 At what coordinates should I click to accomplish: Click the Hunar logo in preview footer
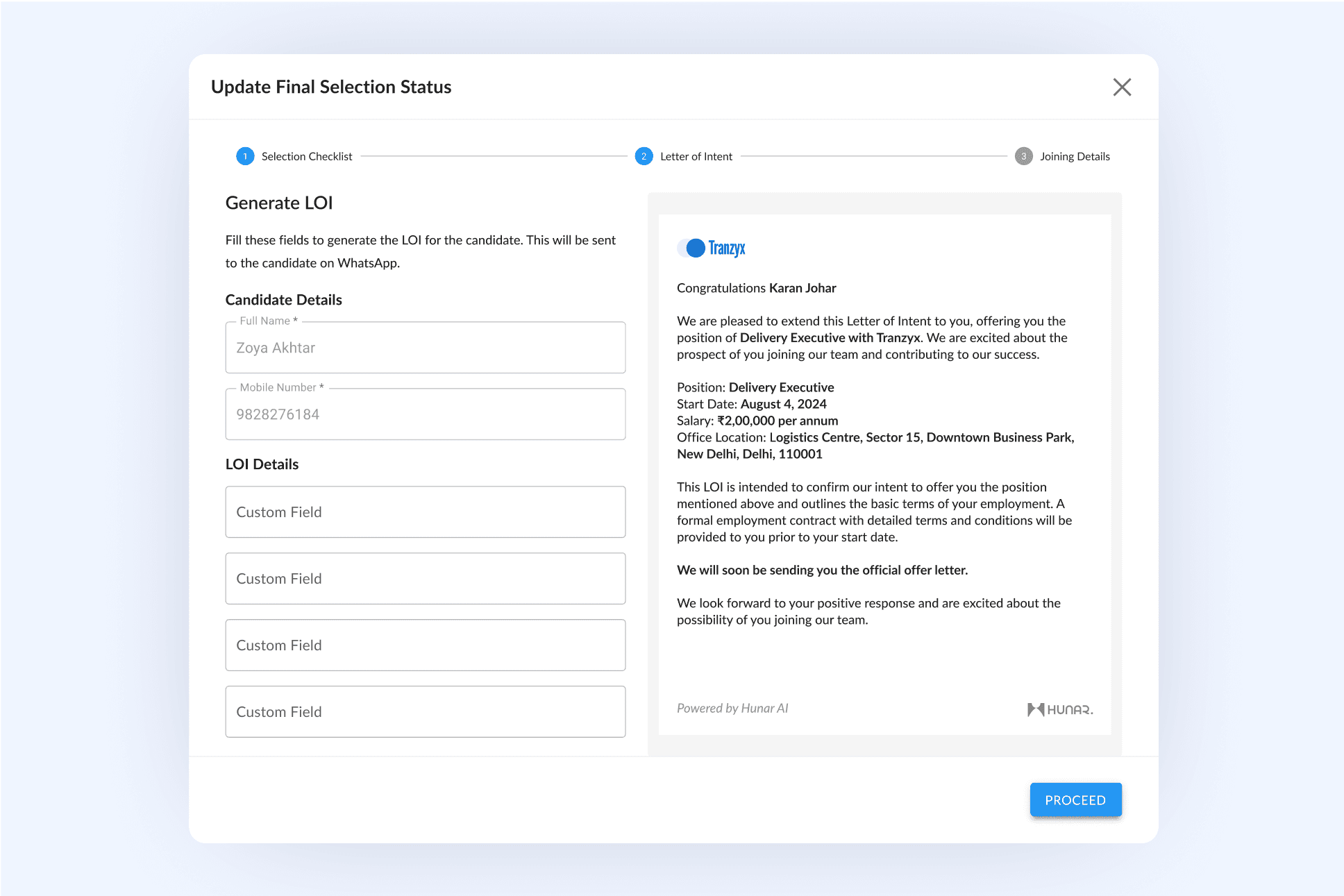click(1060, 709)
